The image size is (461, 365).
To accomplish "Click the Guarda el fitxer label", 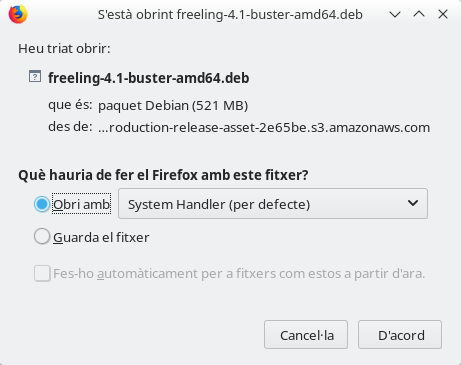I will (x=101, y=237).
